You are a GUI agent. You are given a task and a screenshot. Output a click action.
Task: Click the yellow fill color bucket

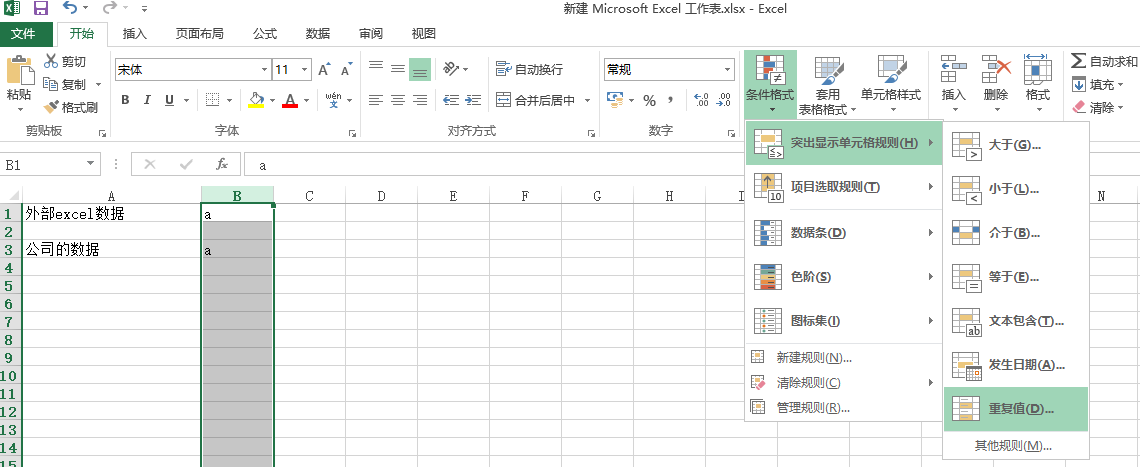(256, 100)
